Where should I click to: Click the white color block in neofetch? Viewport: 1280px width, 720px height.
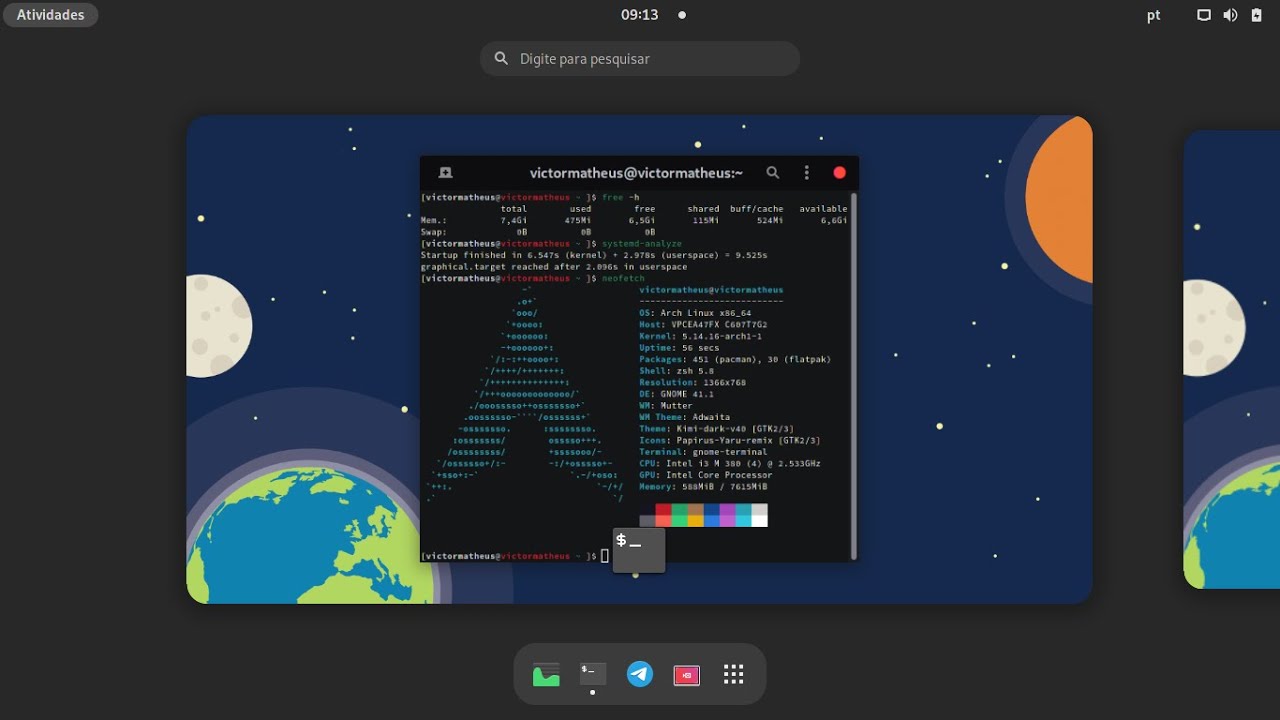pos(760,521)
